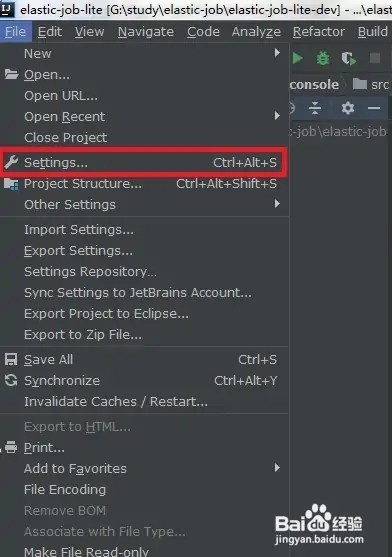The image size is (392, 557).
Task: Expand the Add to Favorites submenu
Action: [277, 468]
